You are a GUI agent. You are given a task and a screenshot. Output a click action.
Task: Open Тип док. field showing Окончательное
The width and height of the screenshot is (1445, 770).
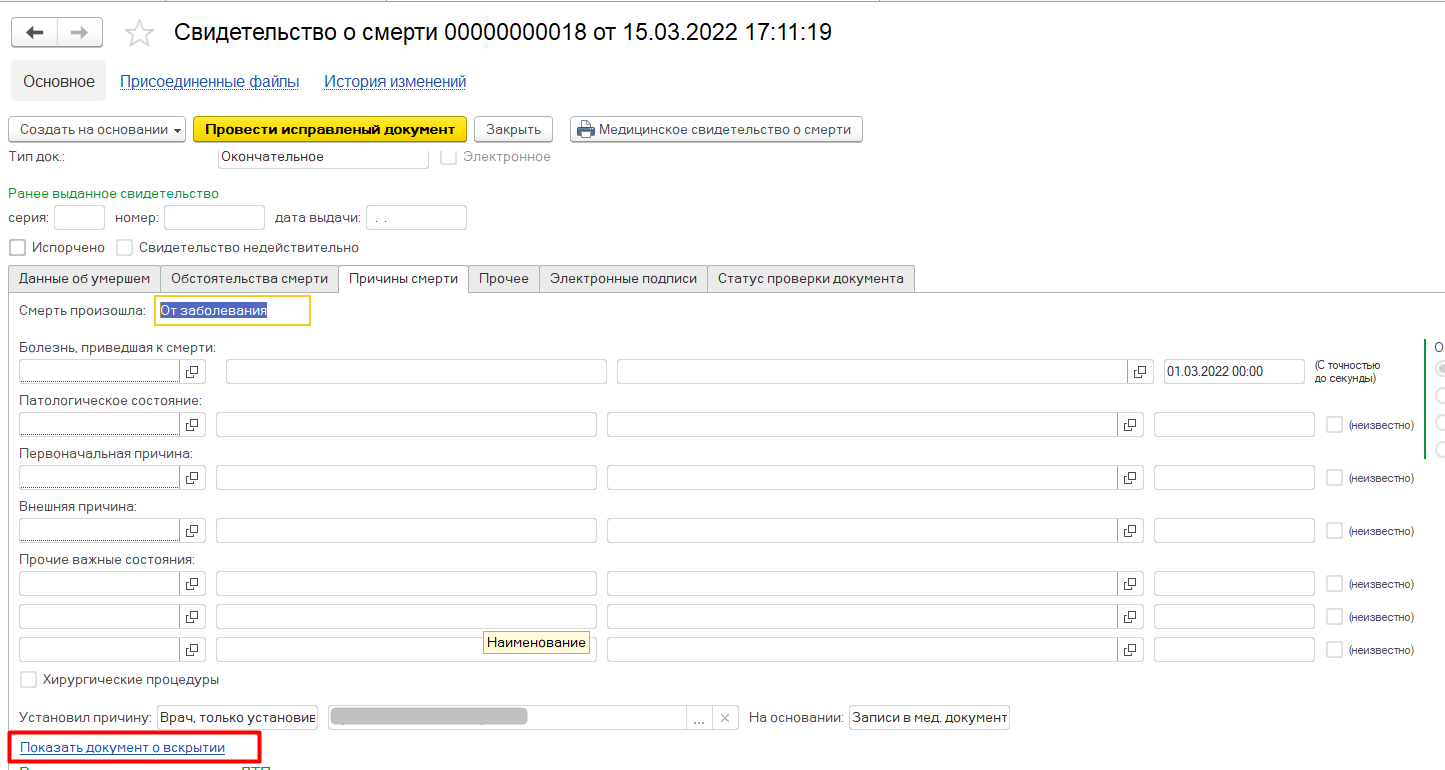(323, 156)
